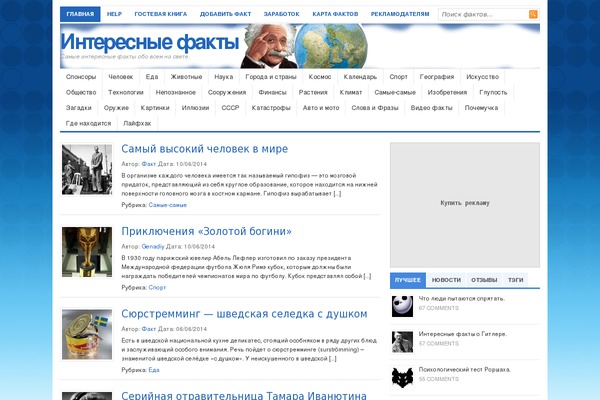Screen dimensions: 600x400
Task: Click the mask thumbnail in the sidebar
Action: (402, 306)
